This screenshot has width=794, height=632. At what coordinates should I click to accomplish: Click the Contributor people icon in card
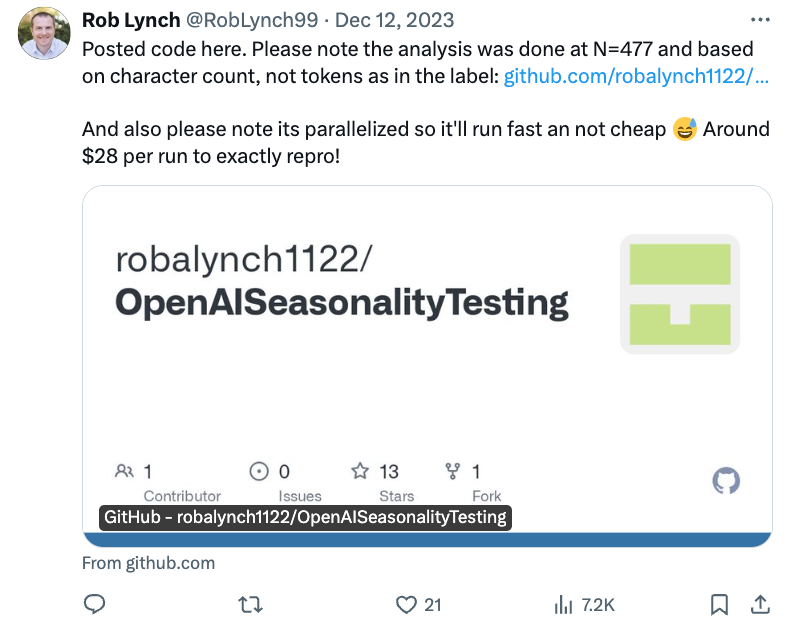(125, 471)
